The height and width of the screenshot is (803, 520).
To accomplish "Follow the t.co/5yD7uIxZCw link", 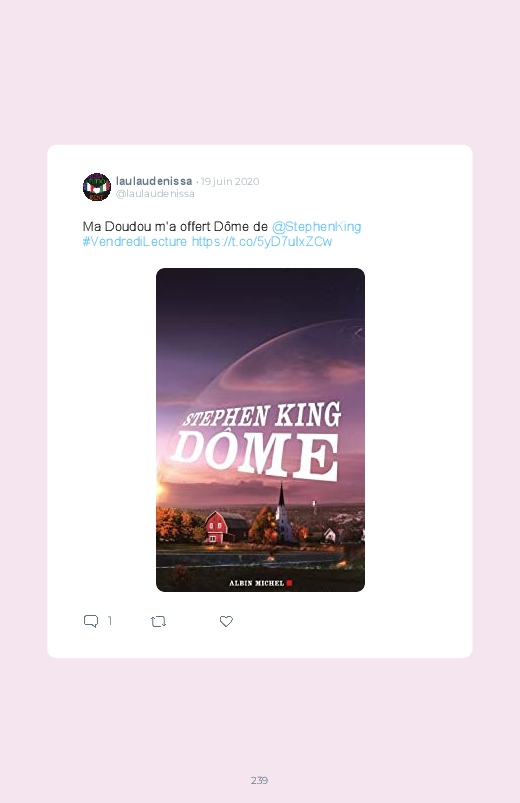I will coord(262,241).
